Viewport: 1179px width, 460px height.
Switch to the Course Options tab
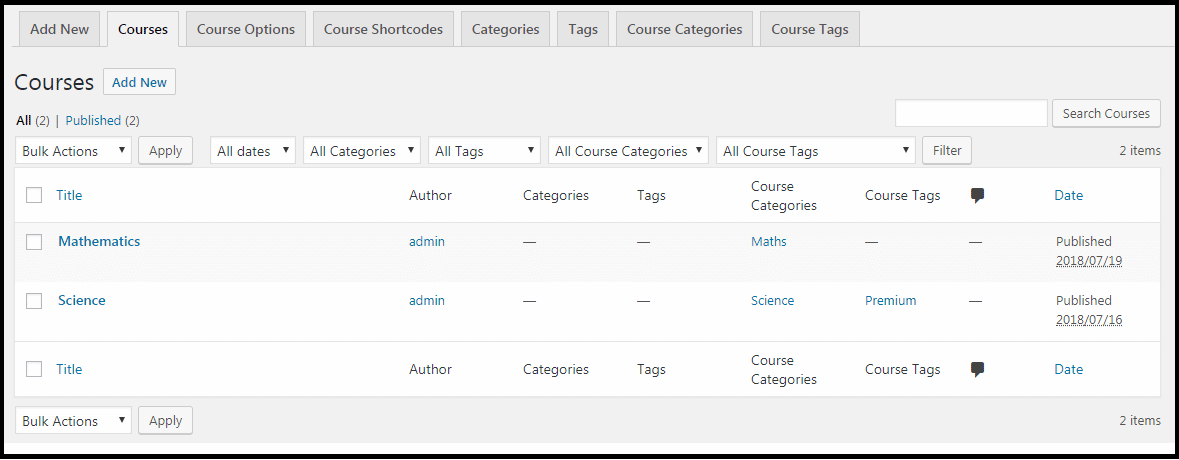pos(246,29)
